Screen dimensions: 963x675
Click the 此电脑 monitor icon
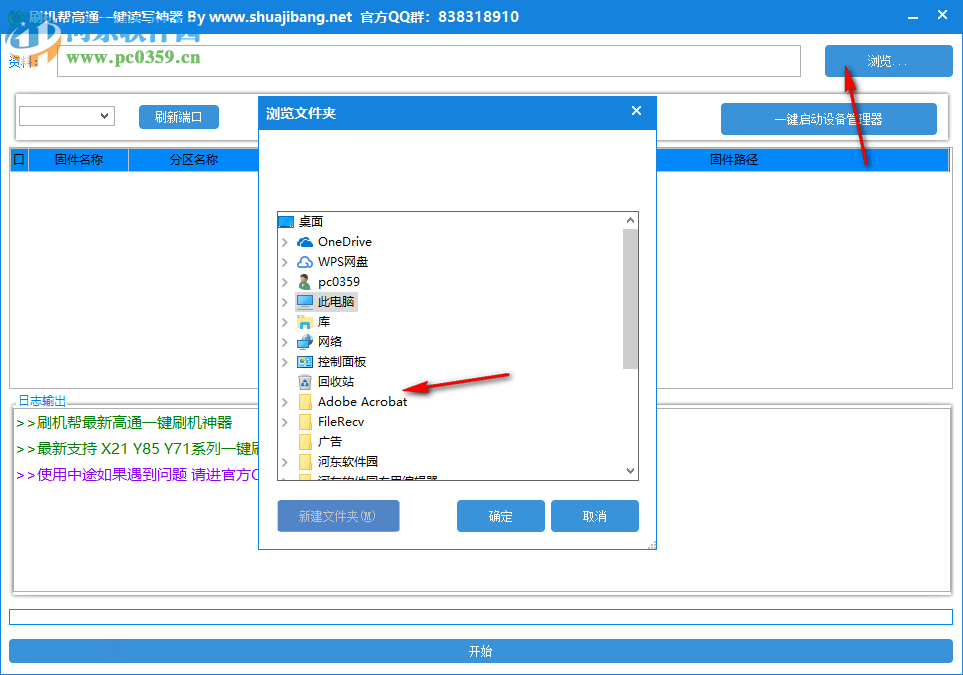pyautogui.click(x=305, y=302)
